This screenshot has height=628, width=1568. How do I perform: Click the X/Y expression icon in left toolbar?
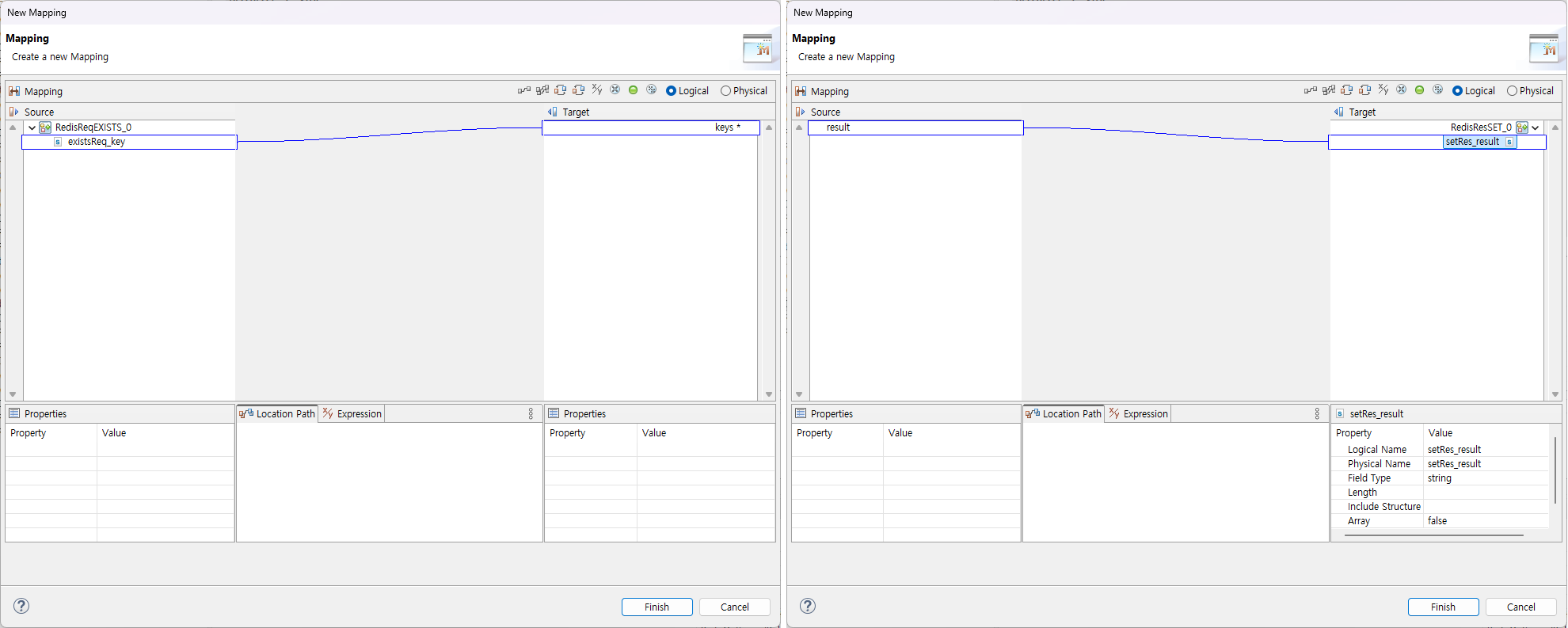597,90
